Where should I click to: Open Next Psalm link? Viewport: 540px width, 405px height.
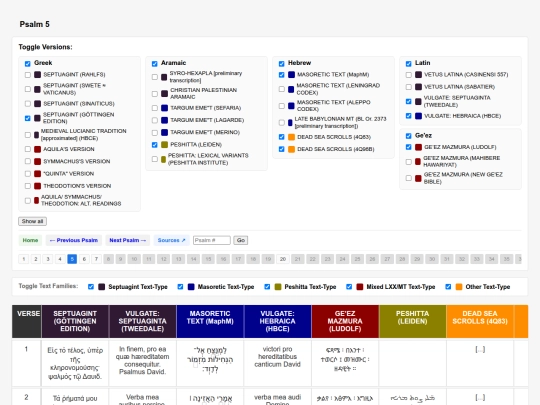(x=127, y=240)
